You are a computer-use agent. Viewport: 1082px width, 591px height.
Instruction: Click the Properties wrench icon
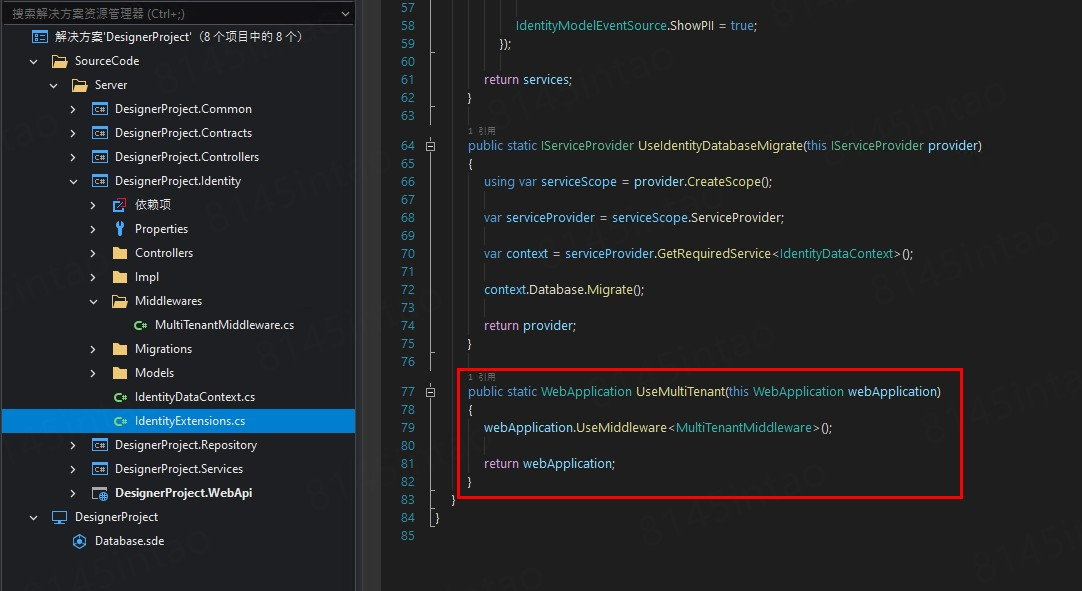coord(120,229)
